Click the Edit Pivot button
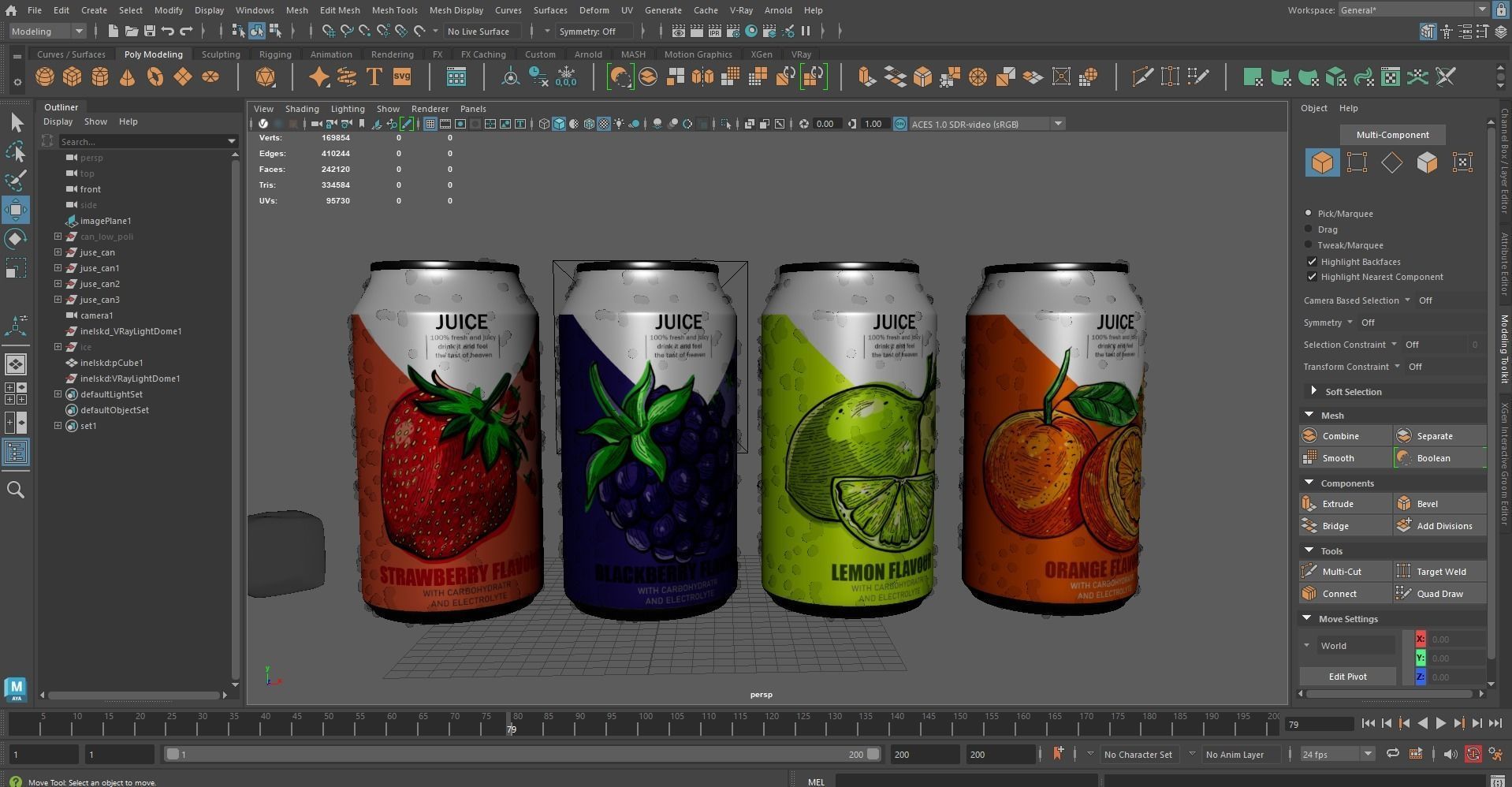Viewport: 1512px width, 787px height. [1347, 677]
